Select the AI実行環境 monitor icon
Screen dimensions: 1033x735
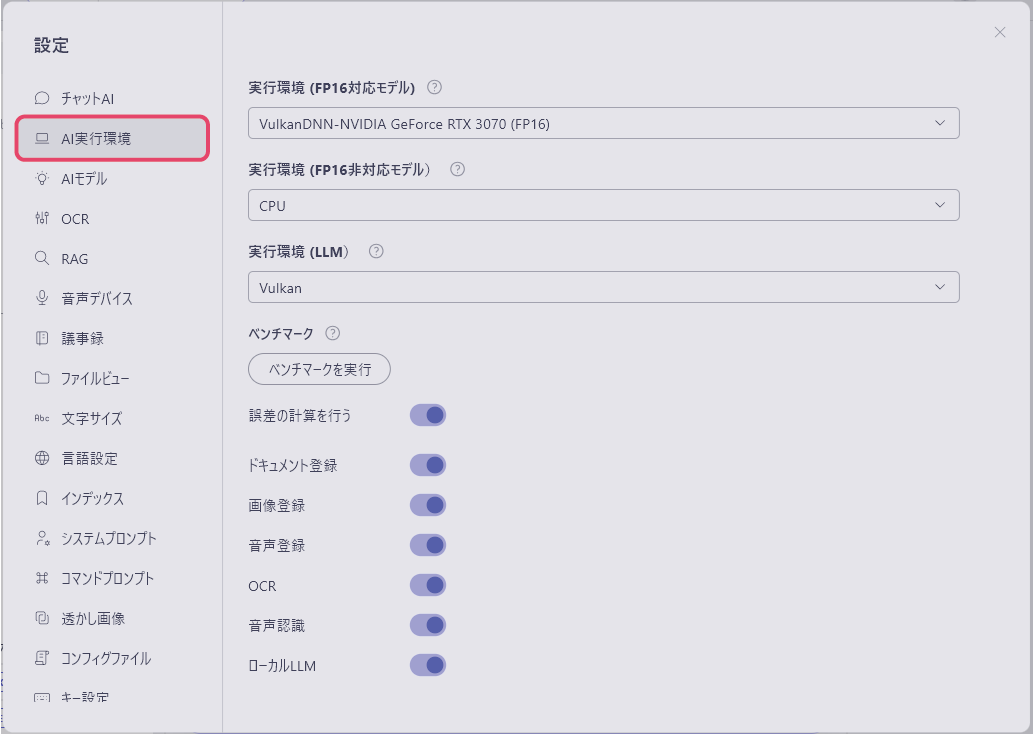pos(41,138)
